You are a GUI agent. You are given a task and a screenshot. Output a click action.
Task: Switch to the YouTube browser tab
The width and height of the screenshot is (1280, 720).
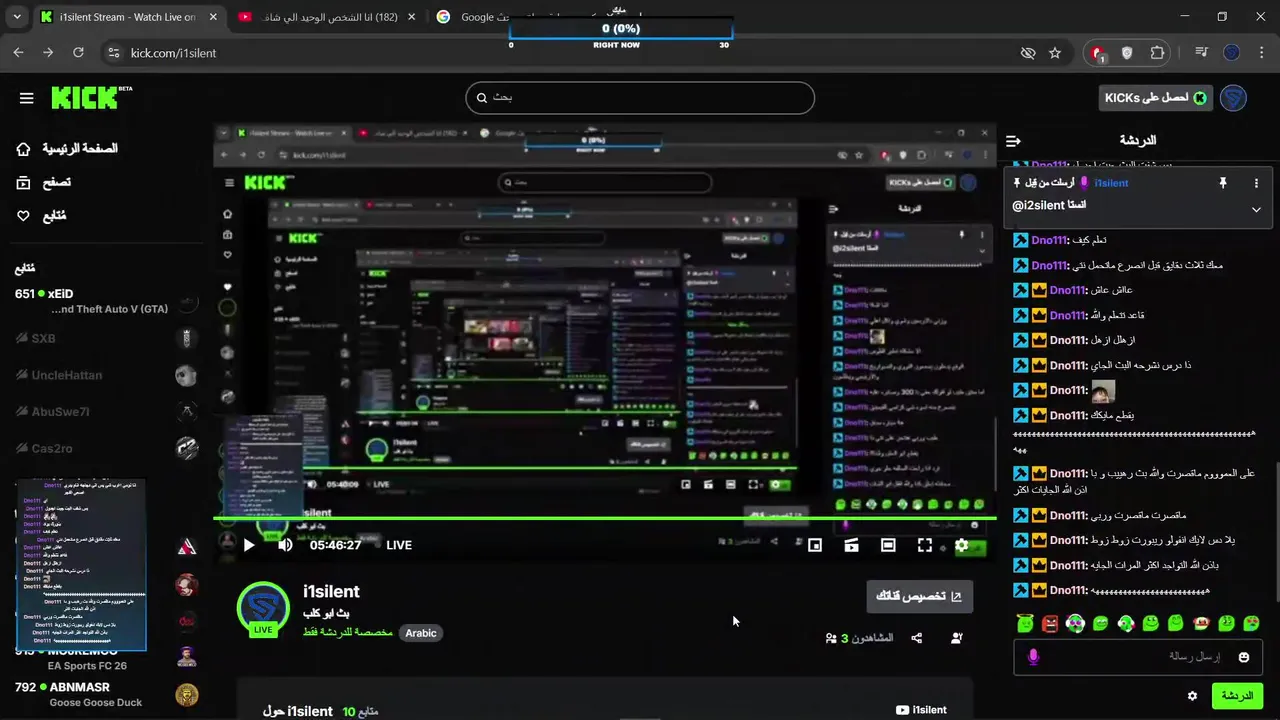point(328,17)
